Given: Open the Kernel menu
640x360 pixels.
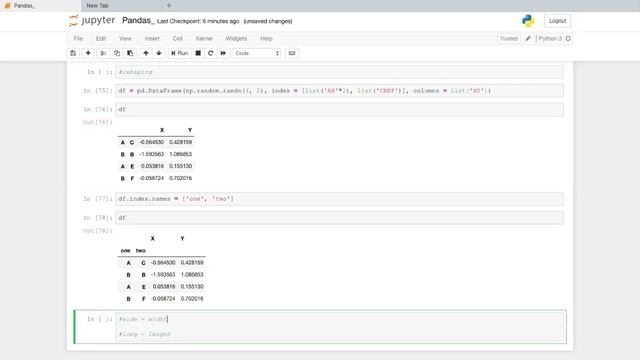Looking at the screenshot, I should click(204, 38).
